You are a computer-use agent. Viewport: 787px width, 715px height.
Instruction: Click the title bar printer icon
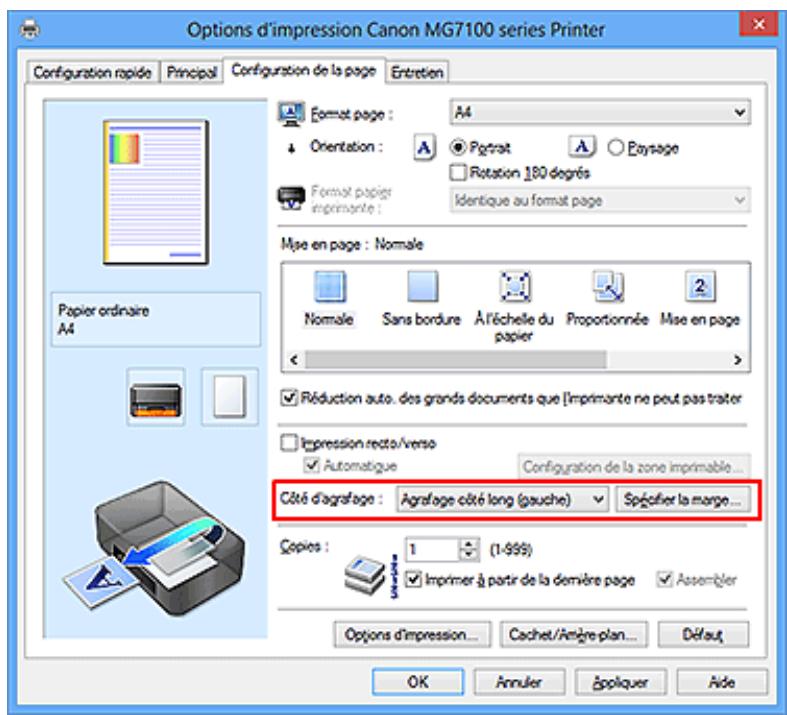click(x=29, y=29)
